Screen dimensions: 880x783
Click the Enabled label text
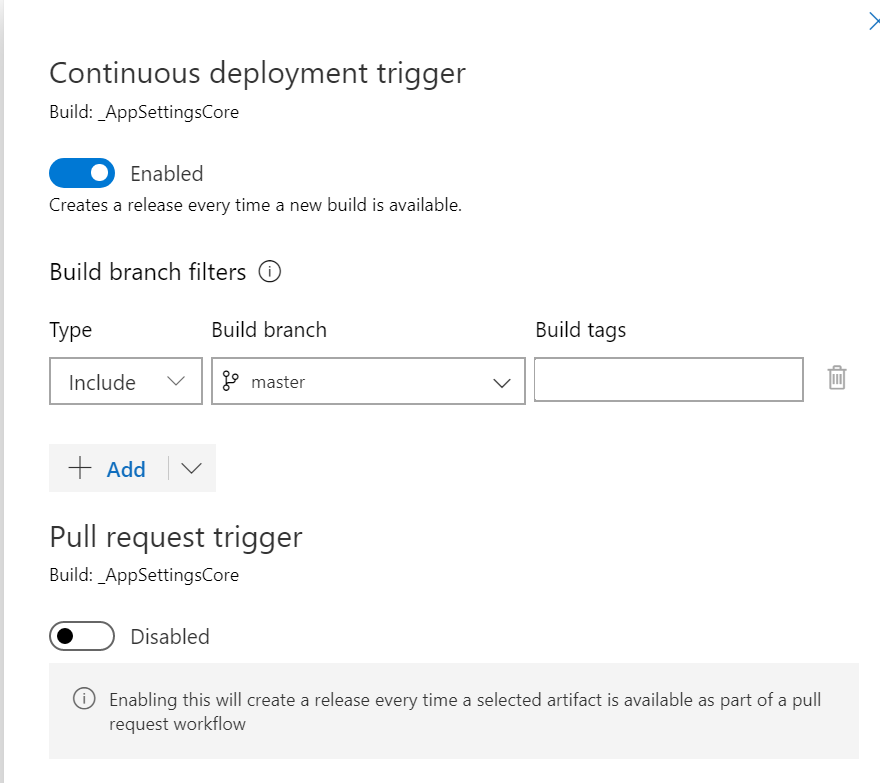point(167,174)
